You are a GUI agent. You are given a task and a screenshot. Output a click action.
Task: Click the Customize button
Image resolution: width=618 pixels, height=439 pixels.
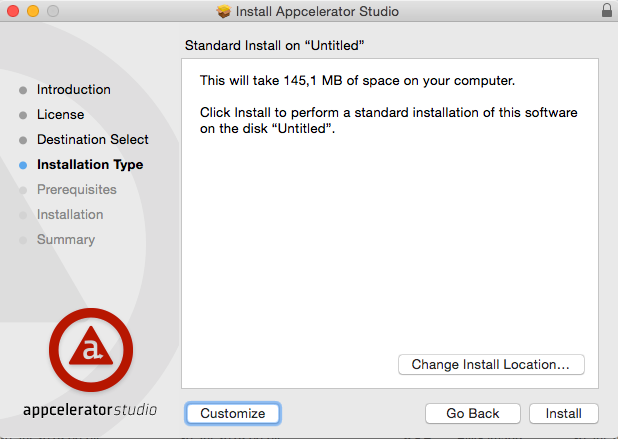point(233,413)
